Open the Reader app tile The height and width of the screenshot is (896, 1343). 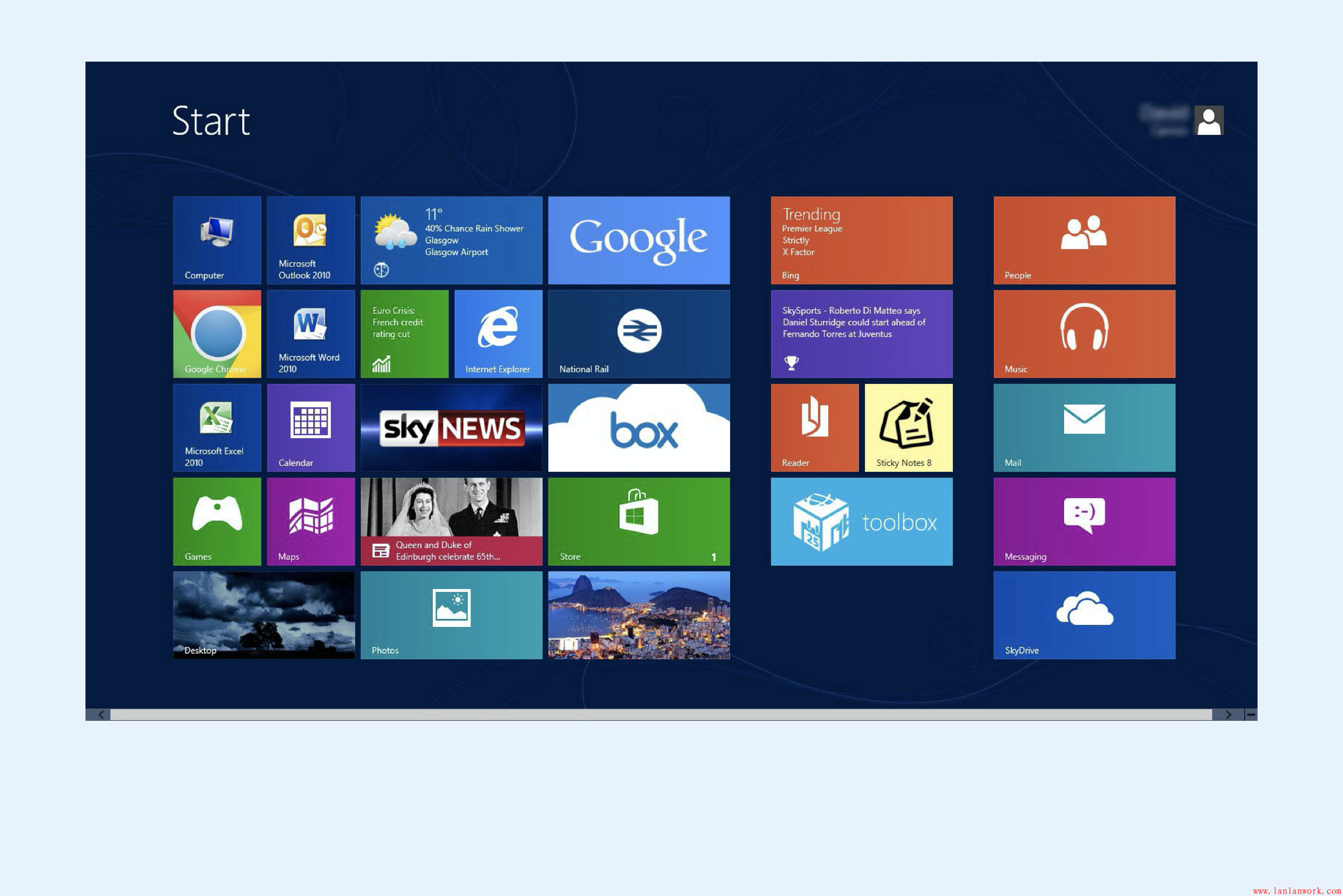point(814,427)
